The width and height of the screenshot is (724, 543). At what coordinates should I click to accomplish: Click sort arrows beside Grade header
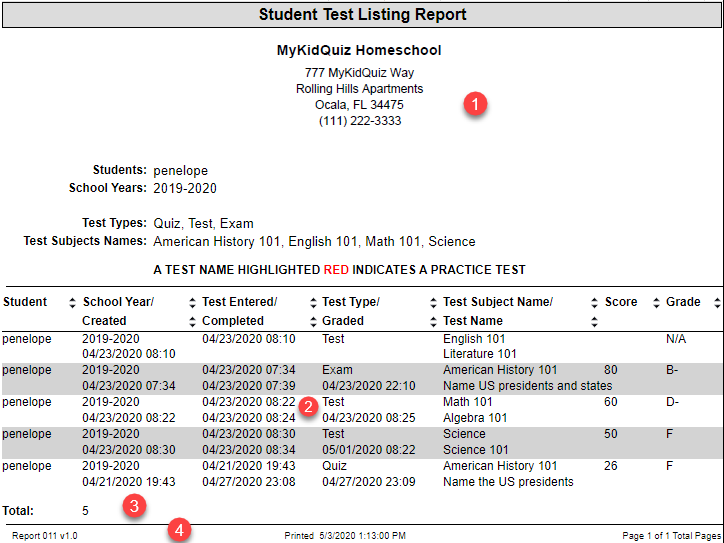click(x=717, y=303)
